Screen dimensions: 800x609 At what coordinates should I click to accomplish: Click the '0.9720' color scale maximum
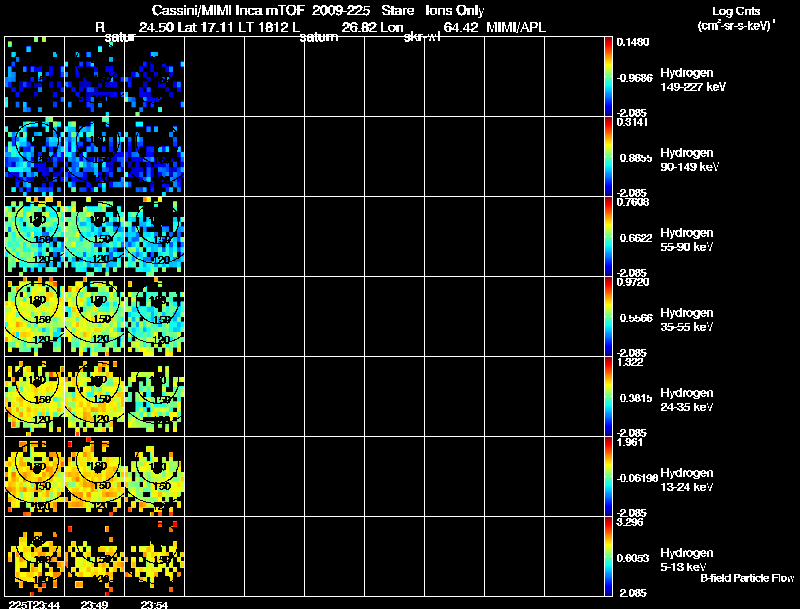tap(633, 282)
